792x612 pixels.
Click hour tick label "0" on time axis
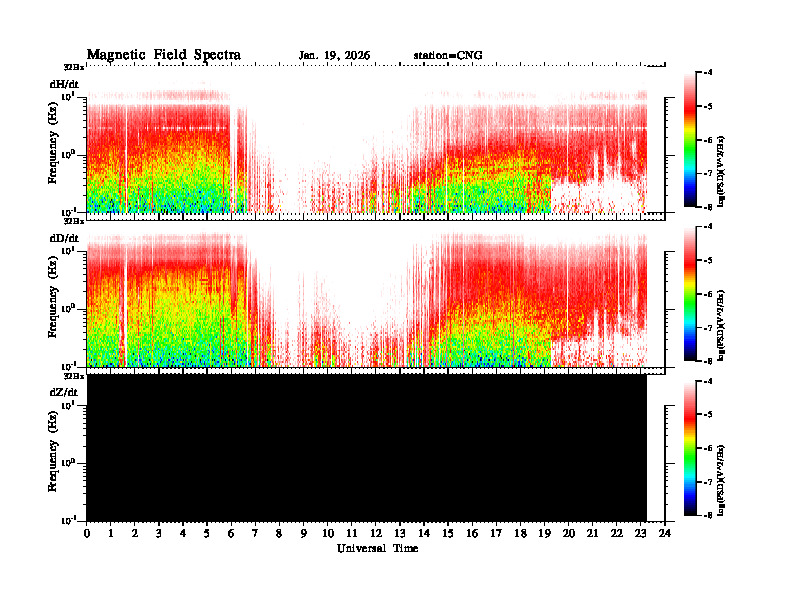pyautogui.click(x=87, y=533)
